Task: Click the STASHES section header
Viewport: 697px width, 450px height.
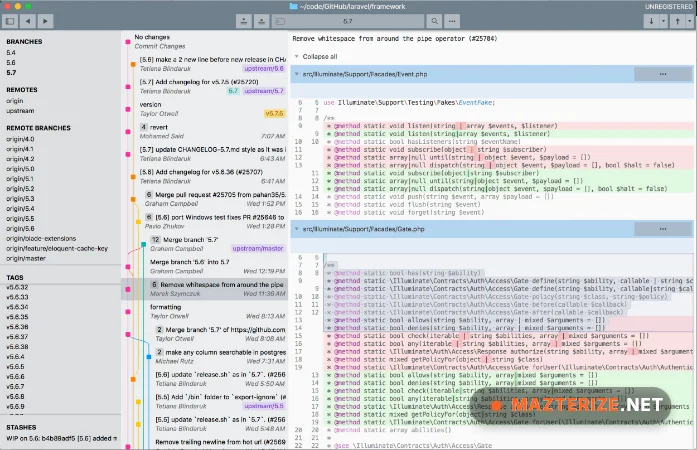Action: [x=21, y=427]
